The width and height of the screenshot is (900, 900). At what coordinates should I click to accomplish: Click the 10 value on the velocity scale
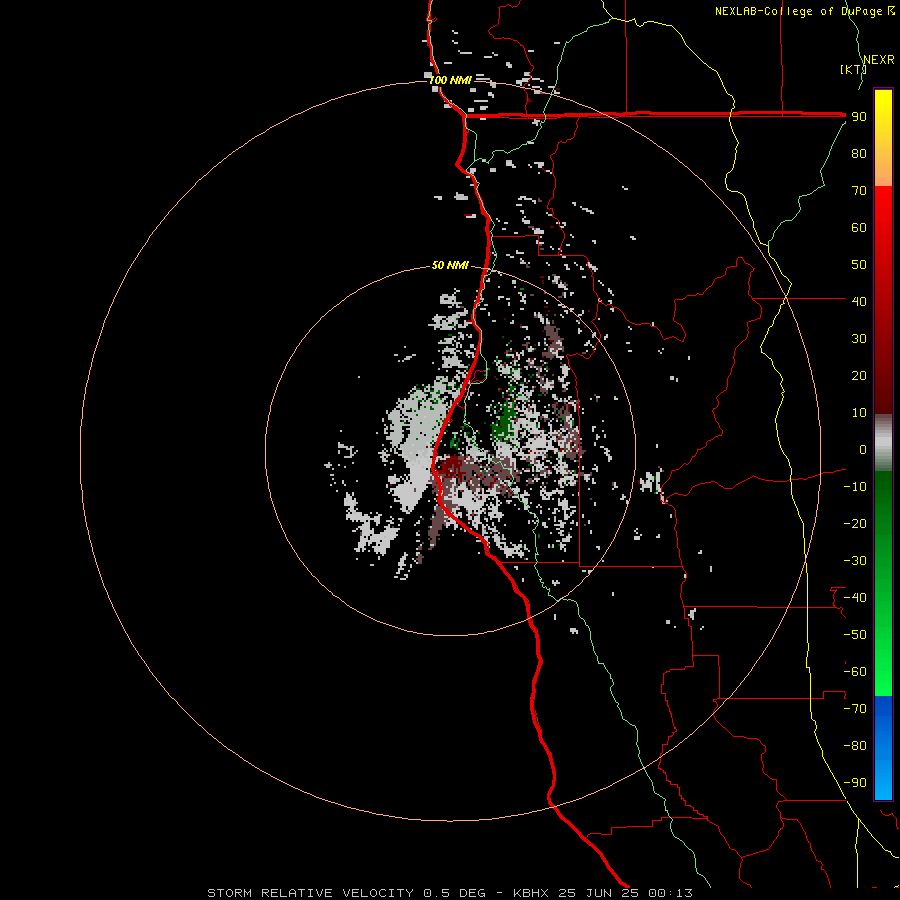[859, 413]
